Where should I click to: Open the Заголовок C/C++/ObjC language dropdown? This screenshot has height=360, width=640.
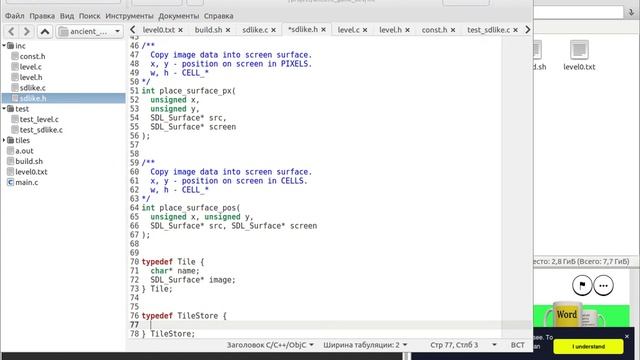[x=270, y=345]
